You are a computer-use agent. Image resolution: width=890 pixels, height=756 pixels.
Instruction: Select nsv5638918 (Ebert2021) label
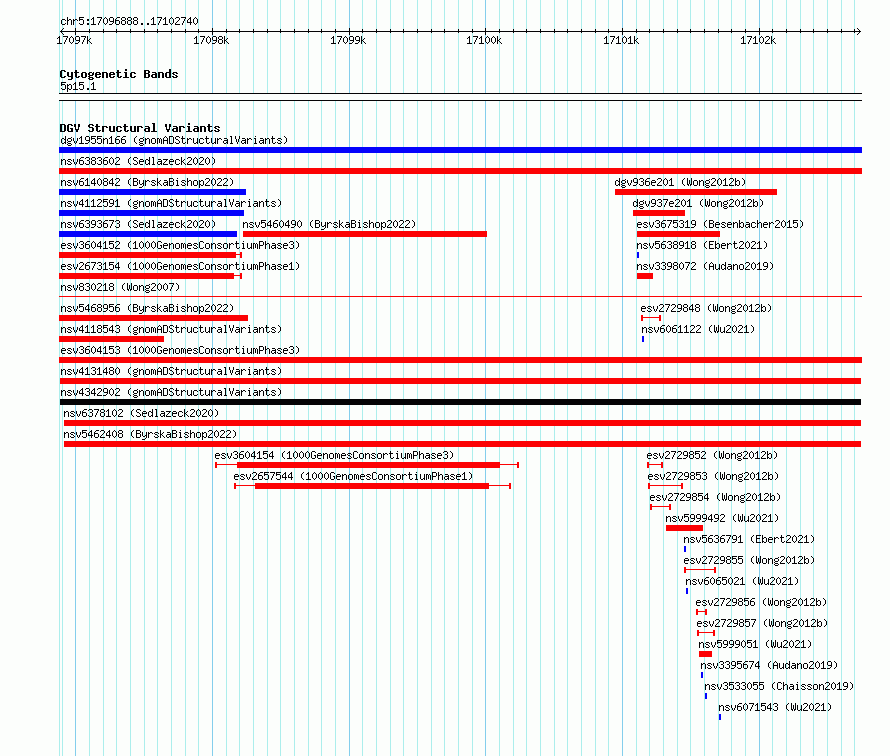[x=702, y=245]
